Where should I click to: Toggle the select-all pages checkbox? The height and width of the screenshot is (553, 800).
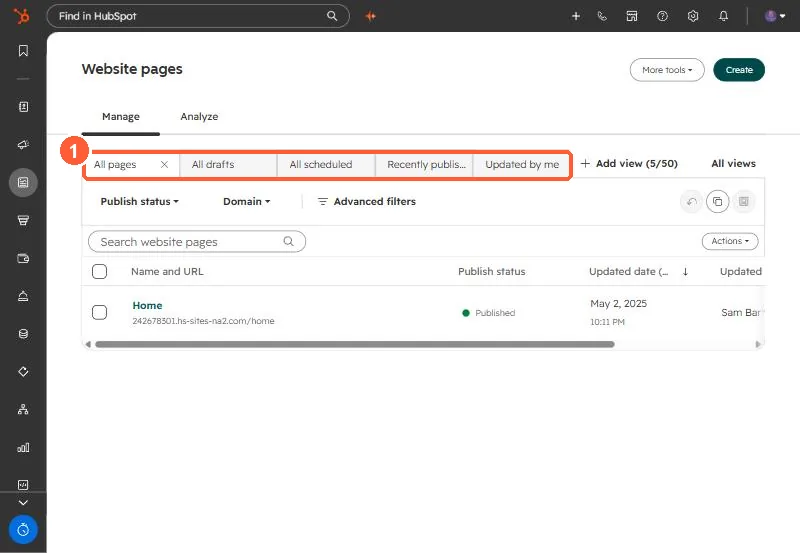click(x=99, y=271)
